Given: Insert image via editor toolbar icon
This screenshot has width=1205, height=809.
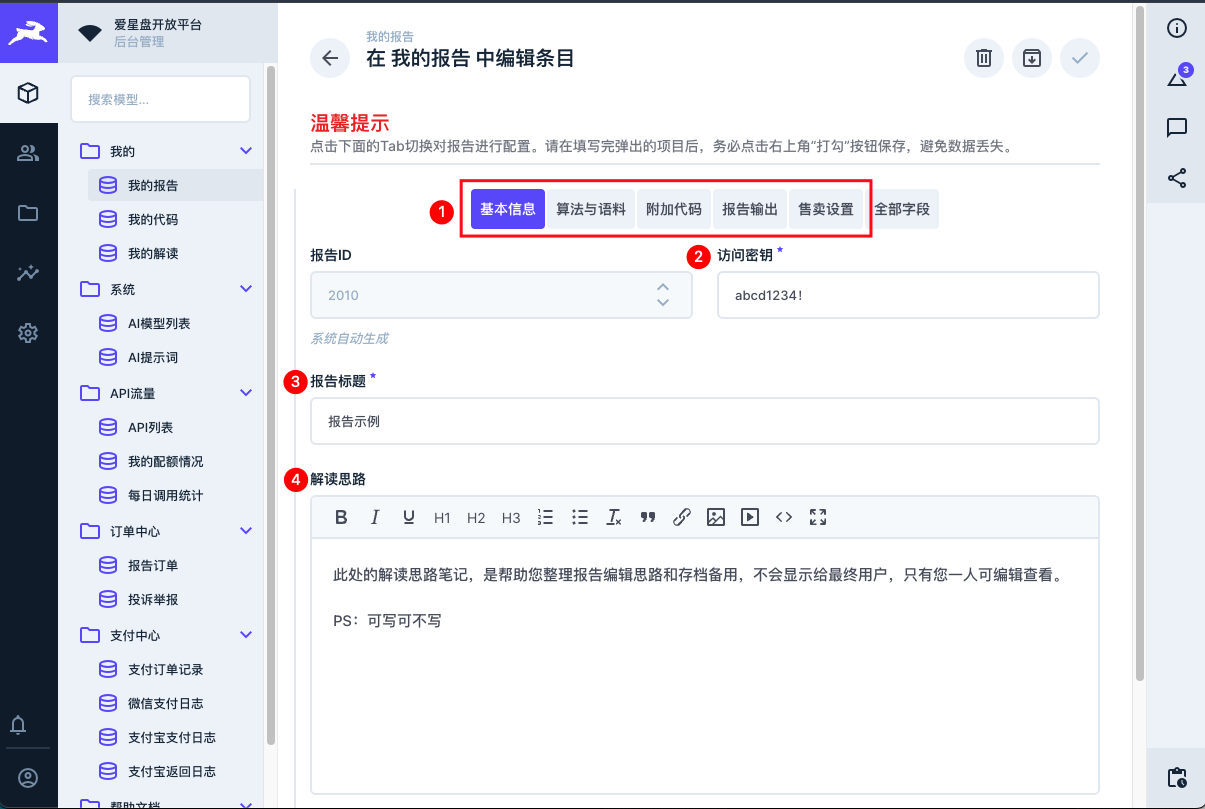Looking at the screenshot, I should [716, 517].
